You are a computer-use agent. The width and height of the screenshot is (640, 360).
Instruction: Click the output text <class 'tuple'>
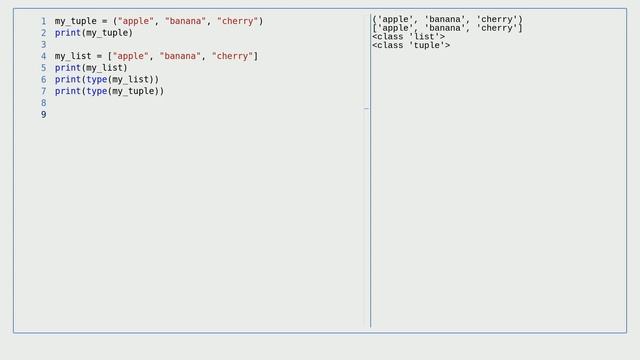pos(411,45)
